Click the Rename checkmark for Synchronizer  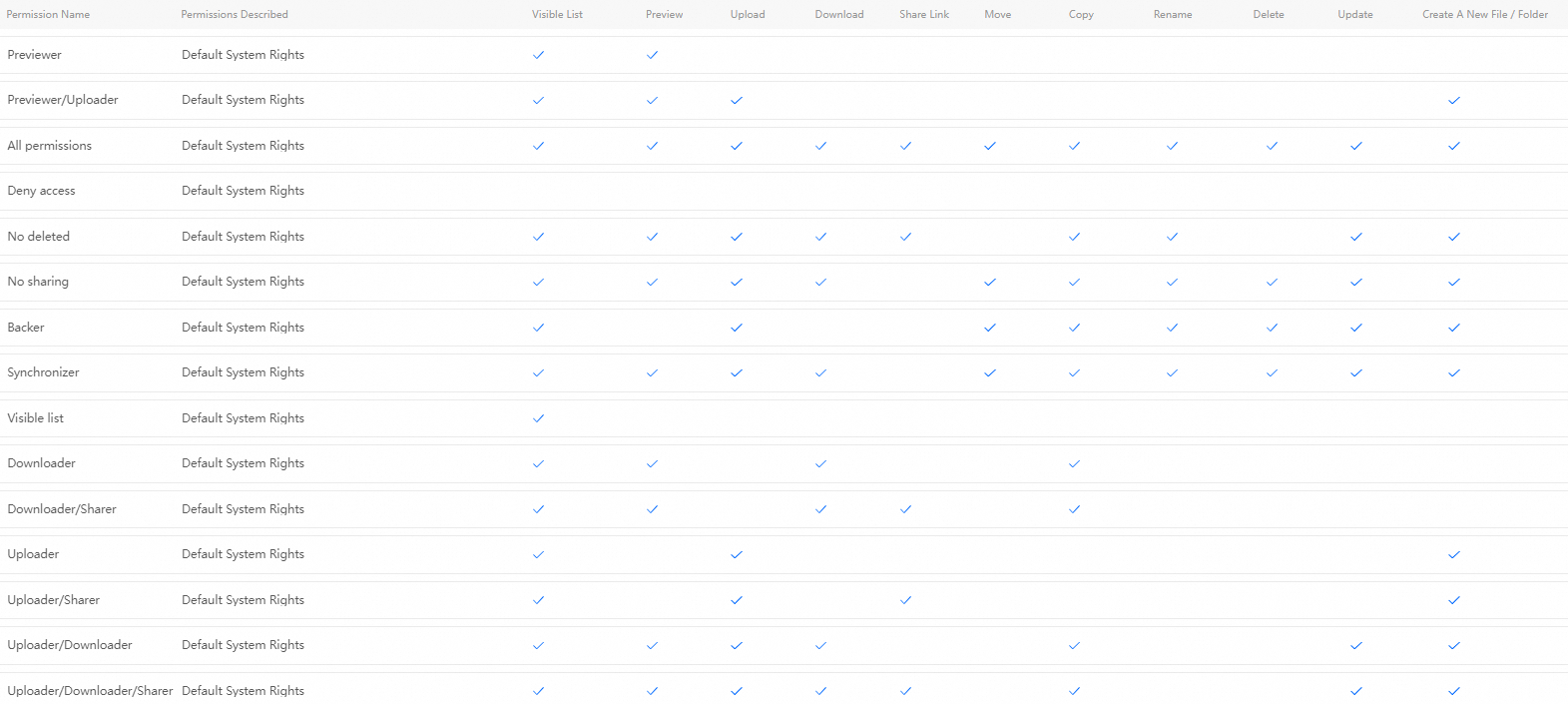[x=1172, y=373]
